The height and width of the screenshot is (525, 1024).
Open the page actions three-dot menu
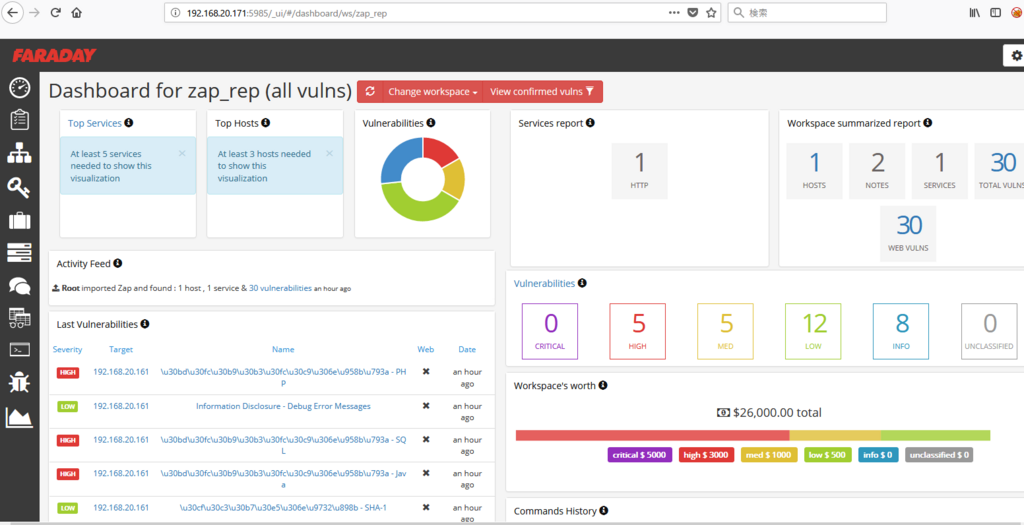pos(675,12)
